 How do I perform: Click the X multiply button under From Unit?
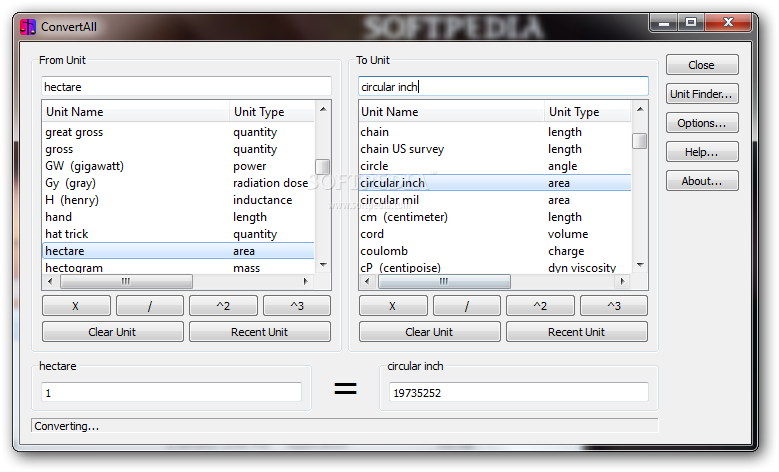point(76,306)
